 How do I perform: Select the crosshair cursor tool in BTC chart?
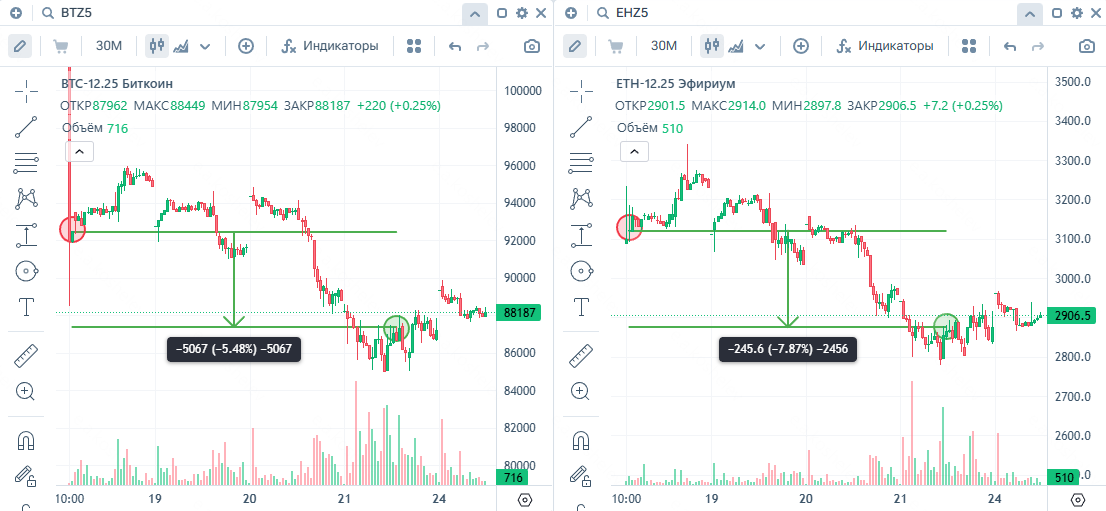pyautogui.click(x=27, y=92)
